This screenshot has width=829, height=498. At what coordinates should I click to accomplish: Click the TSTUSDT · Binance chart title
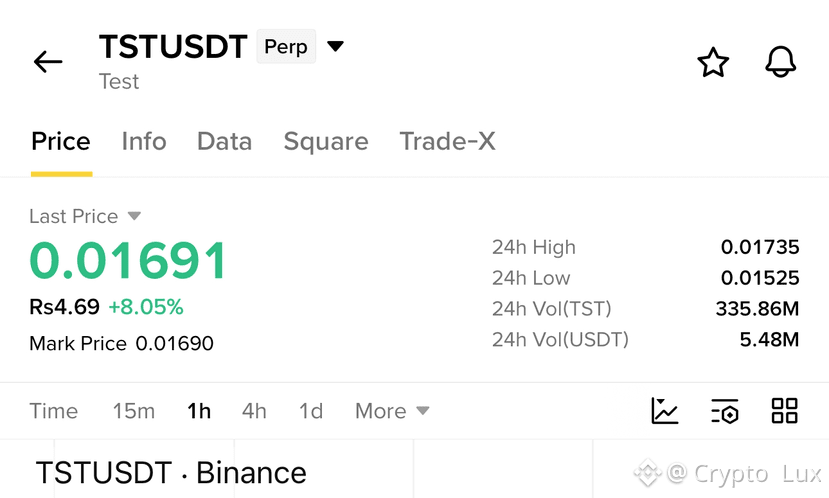[x=171, y=472]
